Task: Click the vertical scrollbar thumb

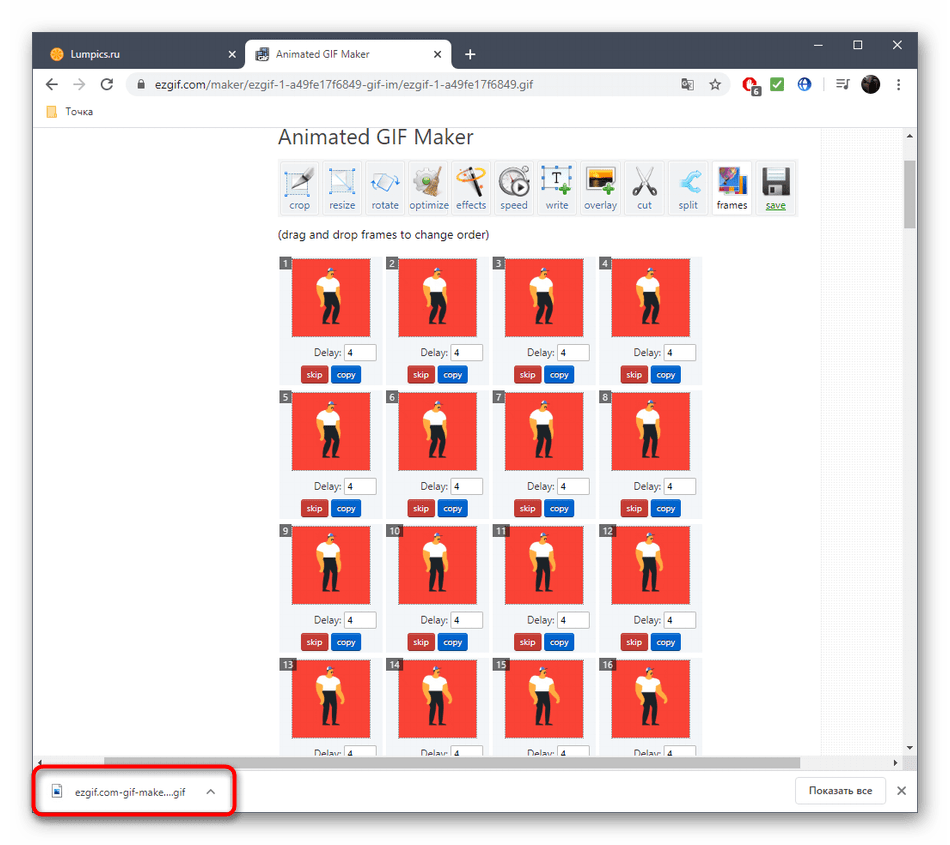Action: tap(909, 194)
